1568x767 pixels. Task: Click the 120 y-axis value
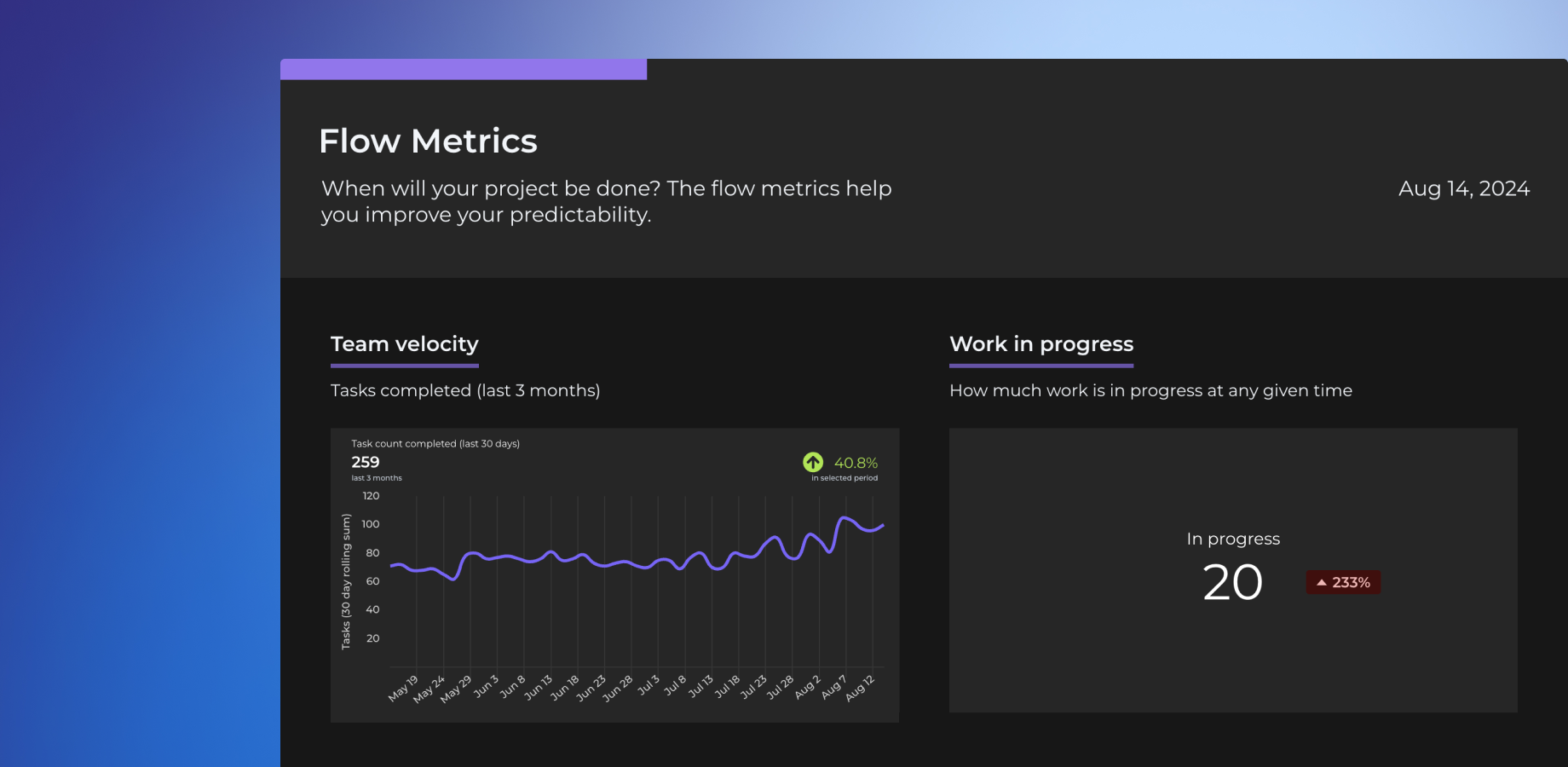371,496
